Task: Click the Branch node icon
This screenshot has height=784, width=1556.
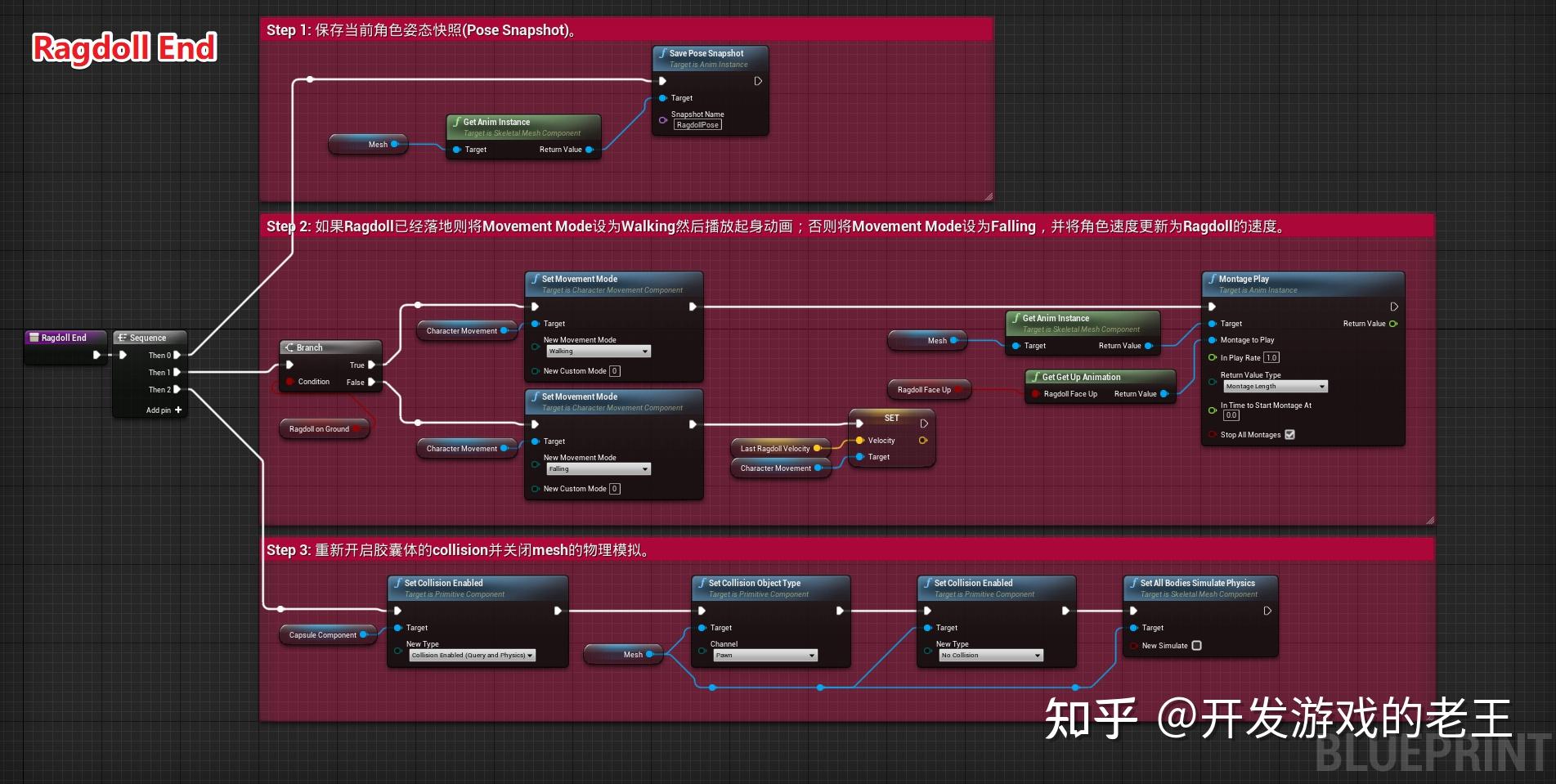Action: pos(288,347)
